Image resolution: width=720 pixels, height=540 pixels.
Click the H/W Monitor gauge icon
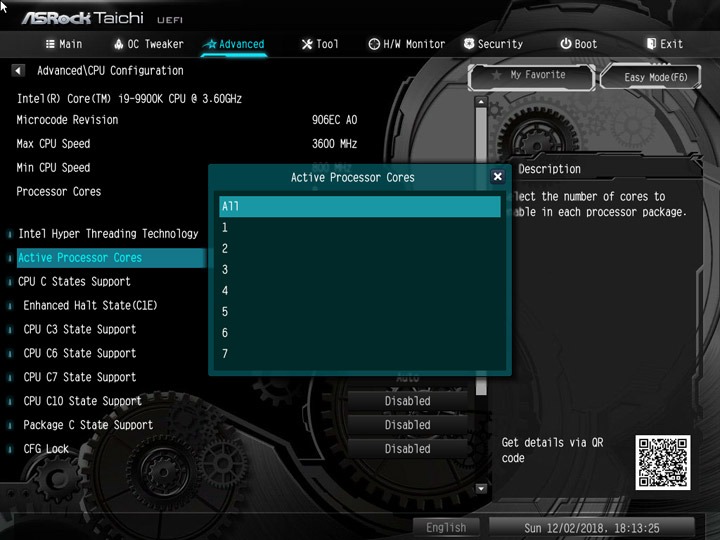[x=374, y=44]
